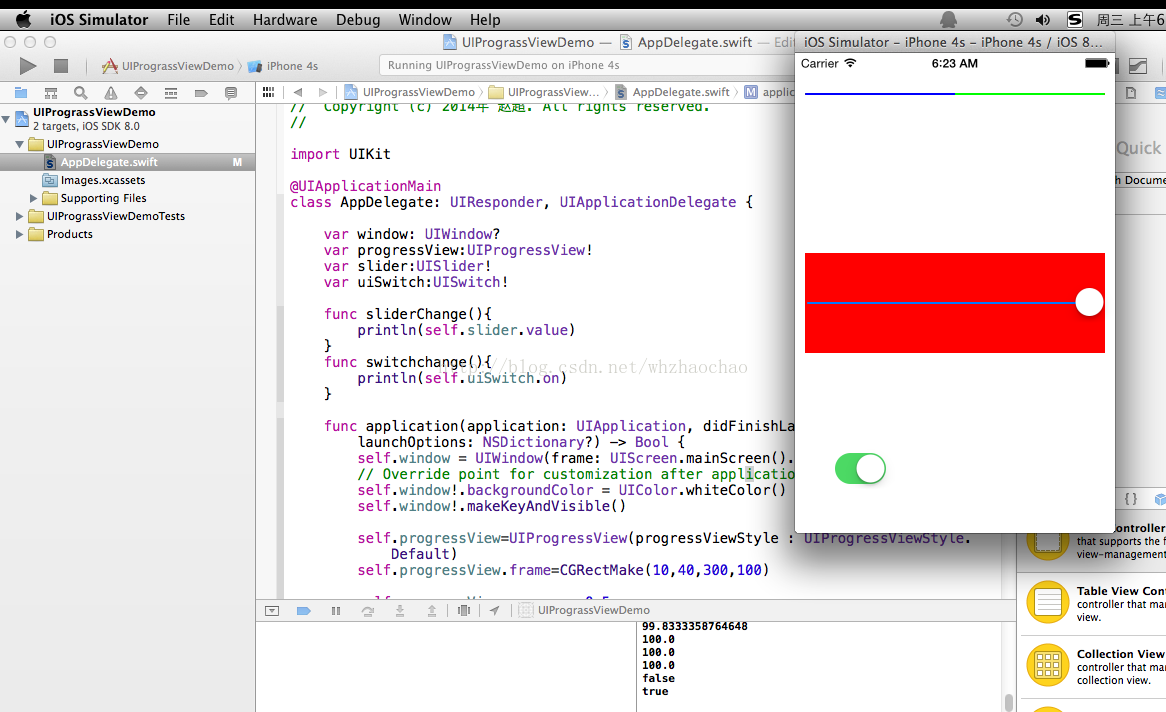Click UIPrograssViewDemo project in jump bar
This screenshot has width=1166, height=712.
[410, 92]
